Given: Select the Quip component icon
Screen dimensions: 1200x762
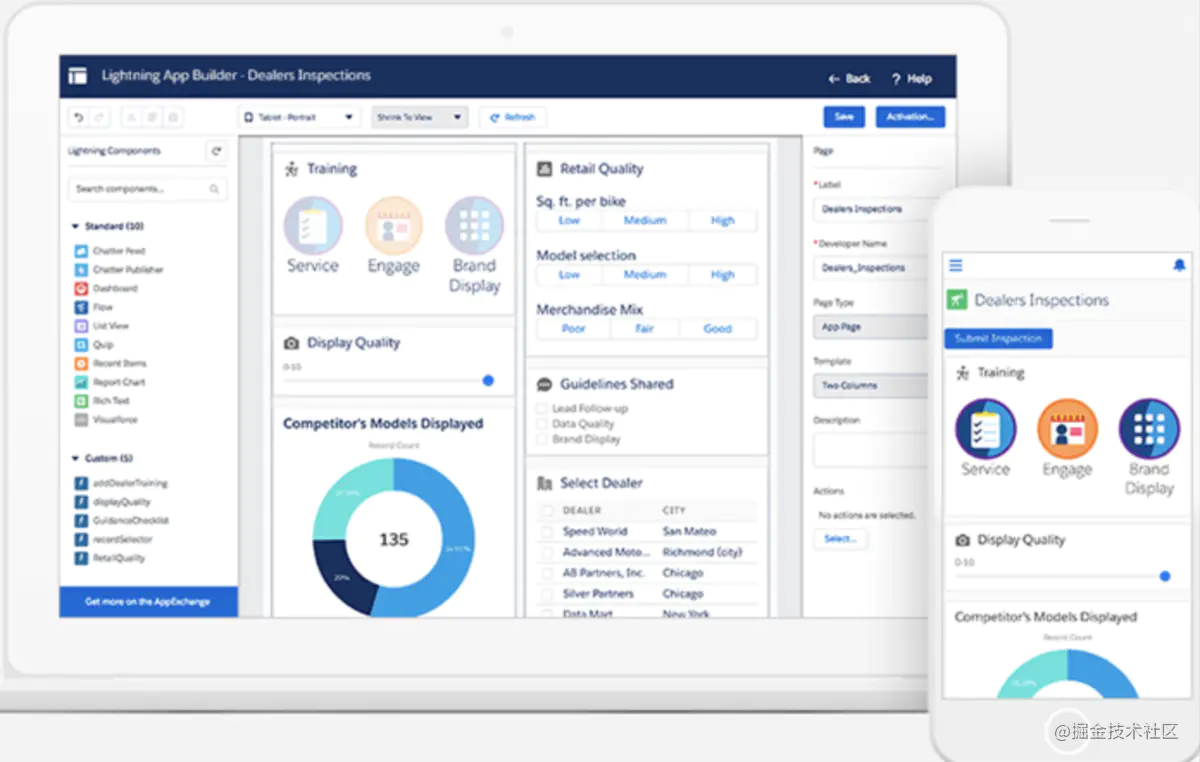Looking at the screenshot, I should pos(81,344).
